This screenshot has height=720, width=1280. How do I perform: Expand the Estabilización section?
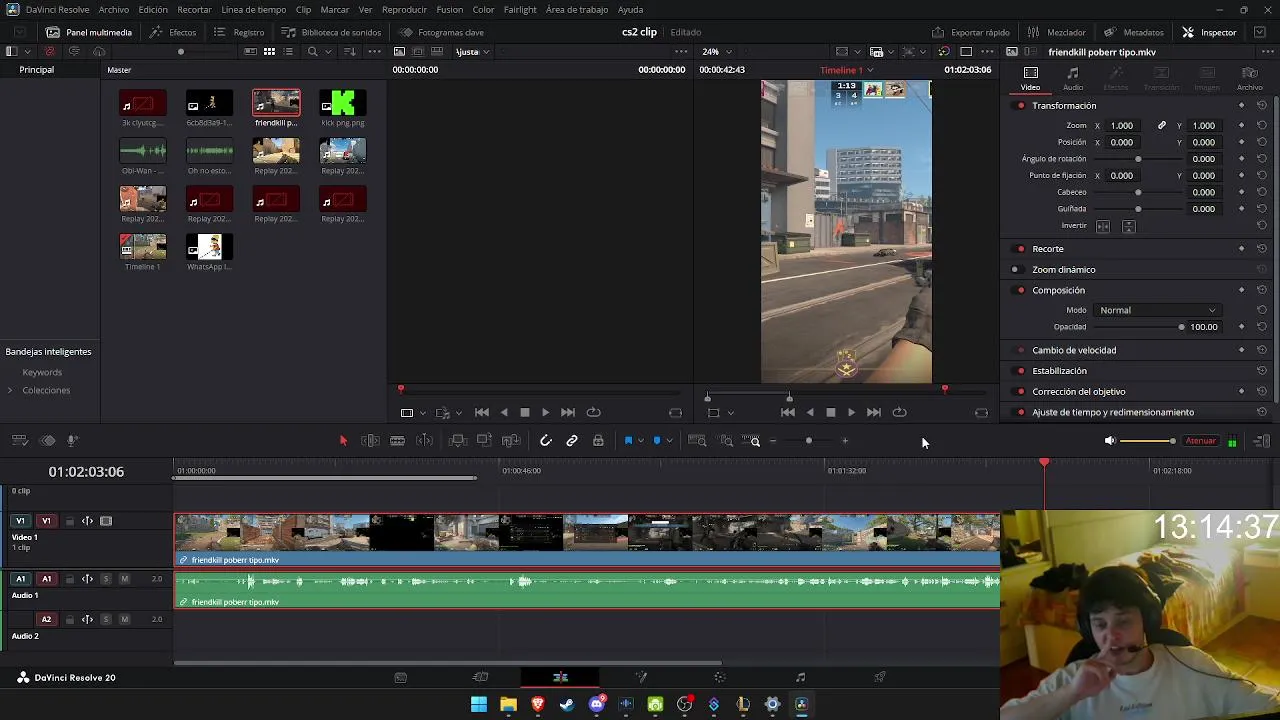pyautogui.click(x=1059, y=371)
